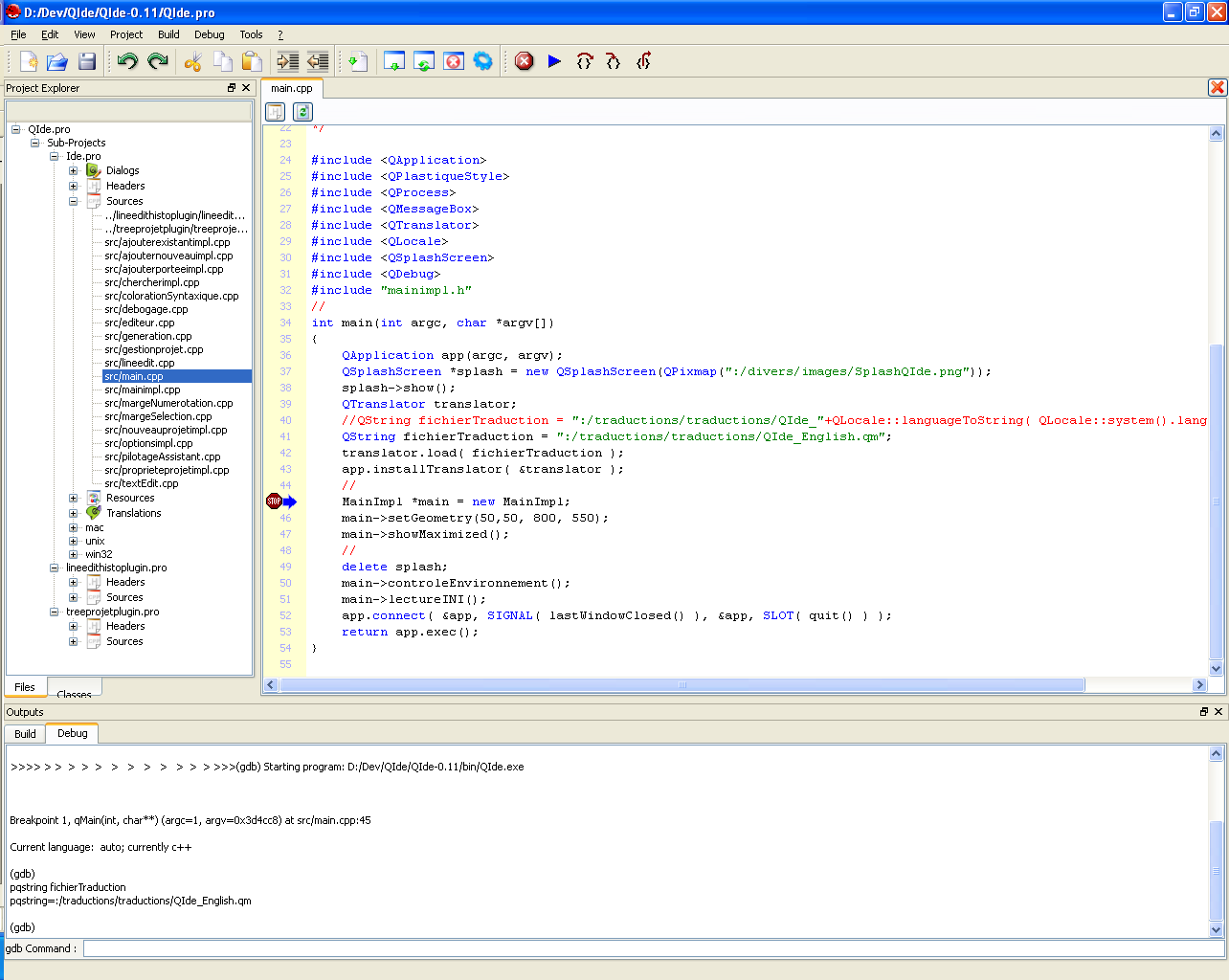Image resolution: width=1229 pixels, height=980 pixels.
Task: Start debugging with blue play arrow
Action: pos(554,61)
